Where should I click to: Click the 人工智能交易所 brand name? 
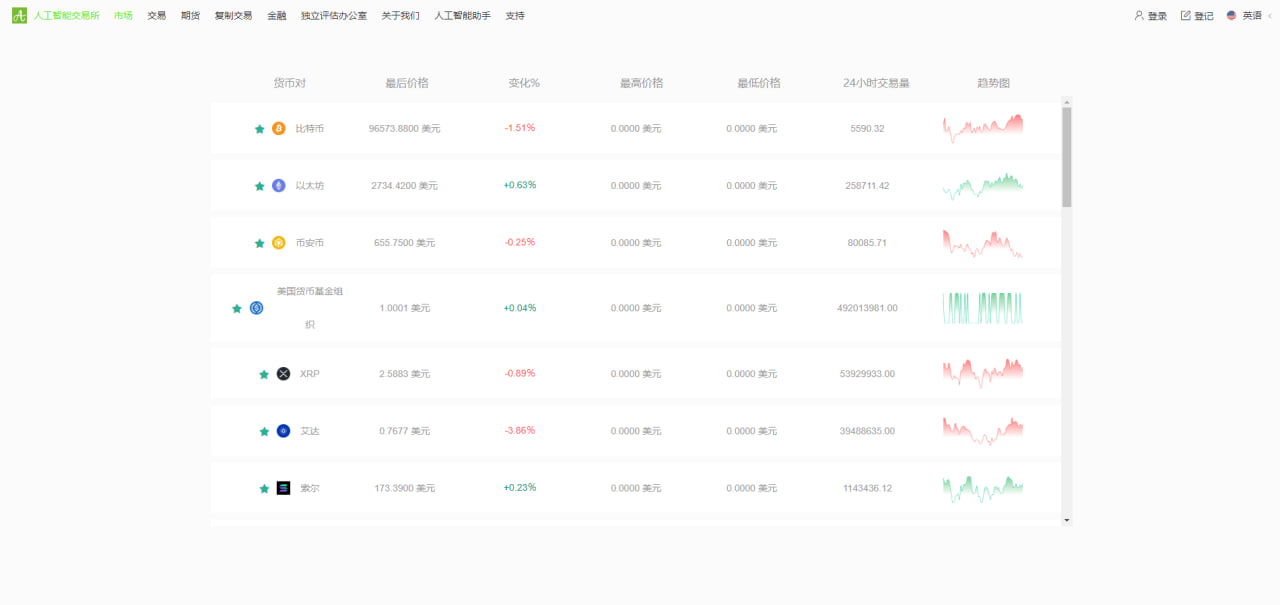(x=67, y=16)
